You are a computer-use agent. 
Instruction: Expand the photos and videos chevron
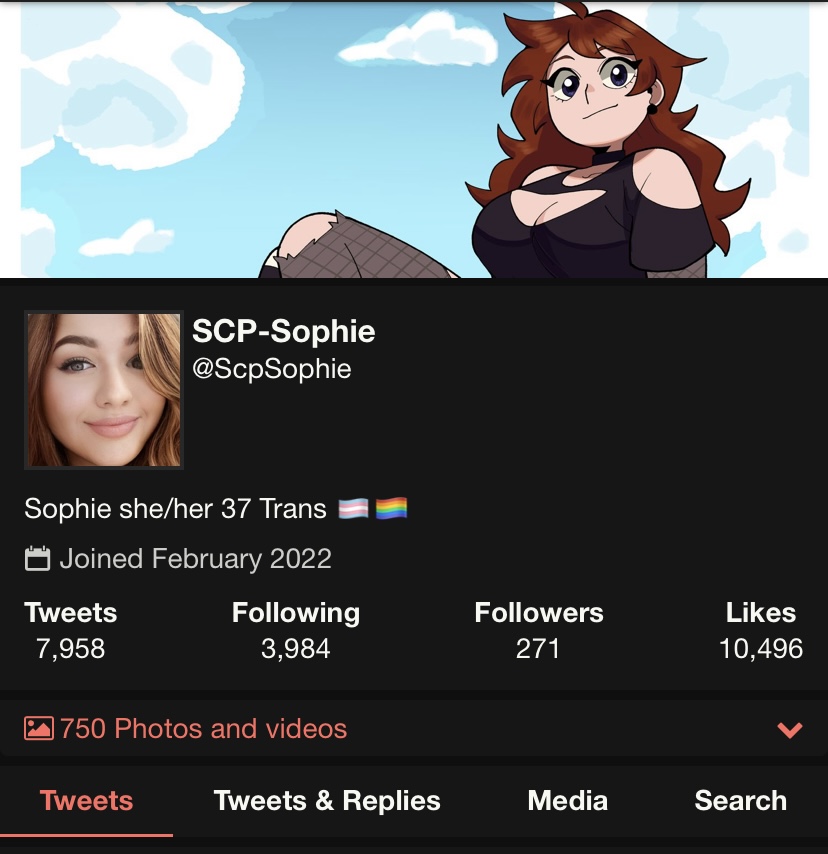point(790,729)
